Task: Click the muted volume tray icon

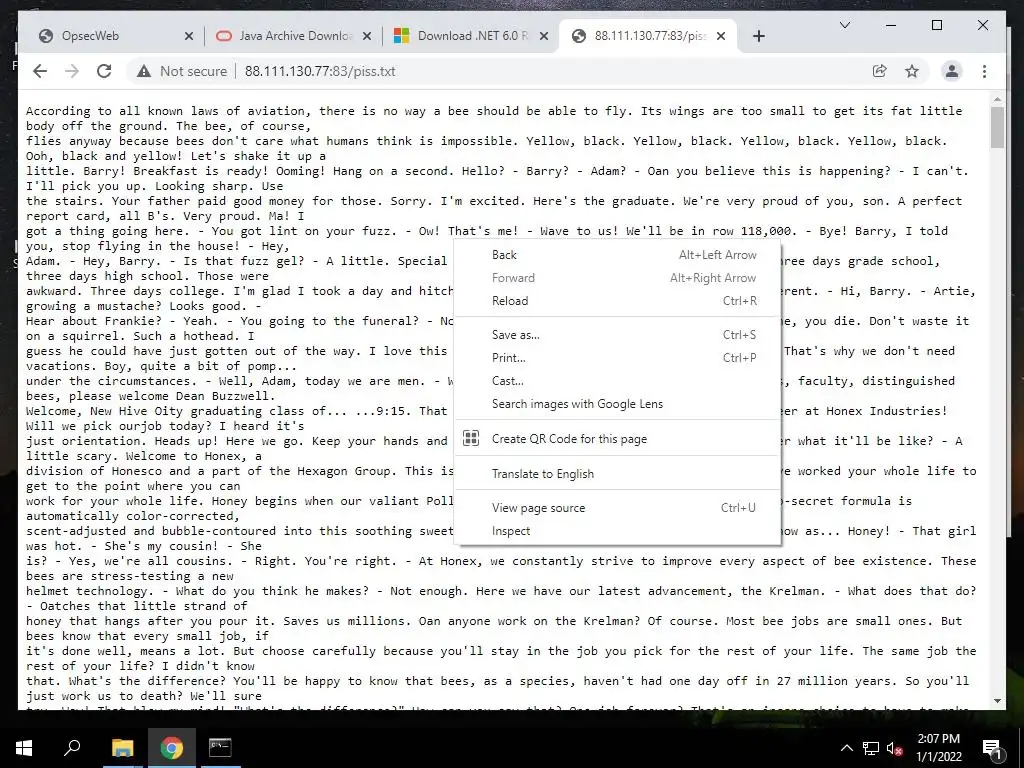Action: click(894, 748)
